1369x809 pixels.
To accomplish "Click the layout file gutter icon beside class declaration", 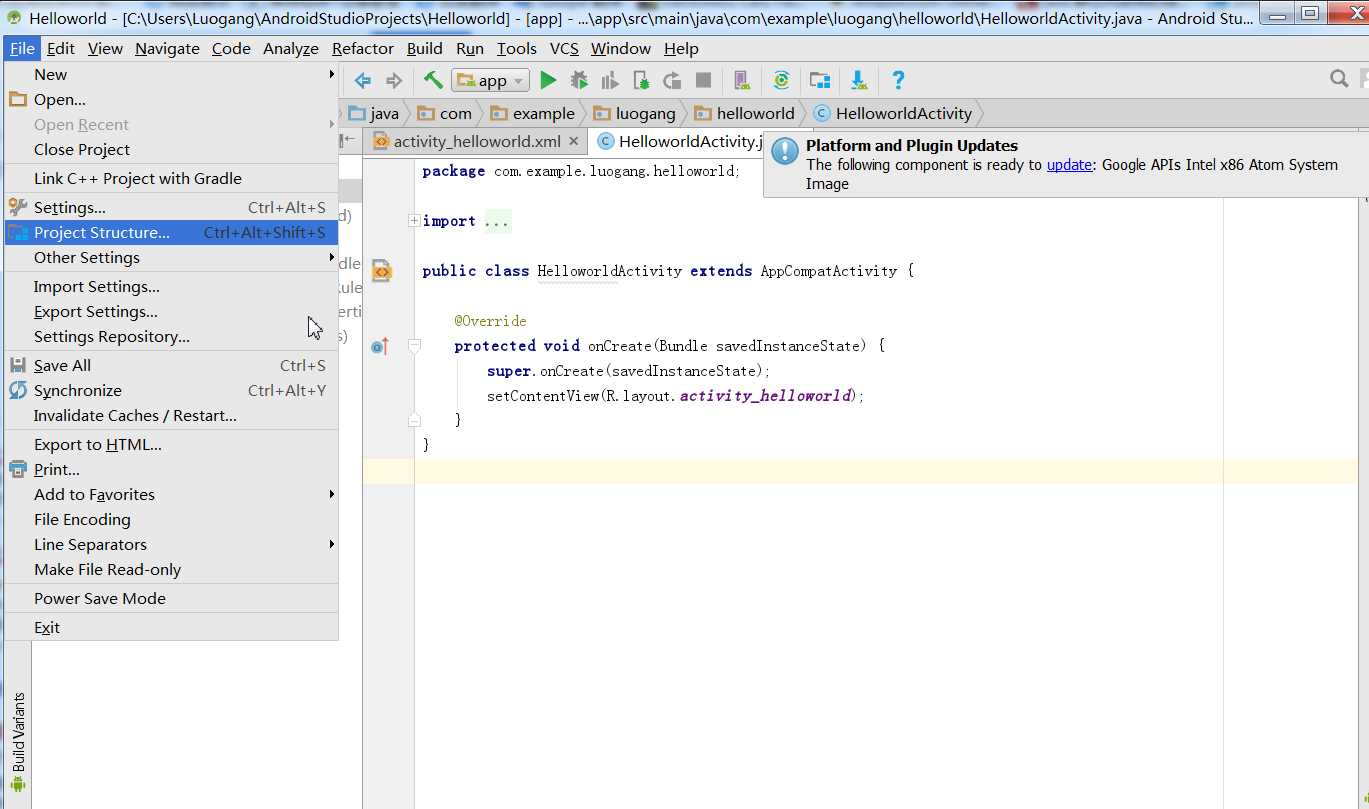I will 381,270.
